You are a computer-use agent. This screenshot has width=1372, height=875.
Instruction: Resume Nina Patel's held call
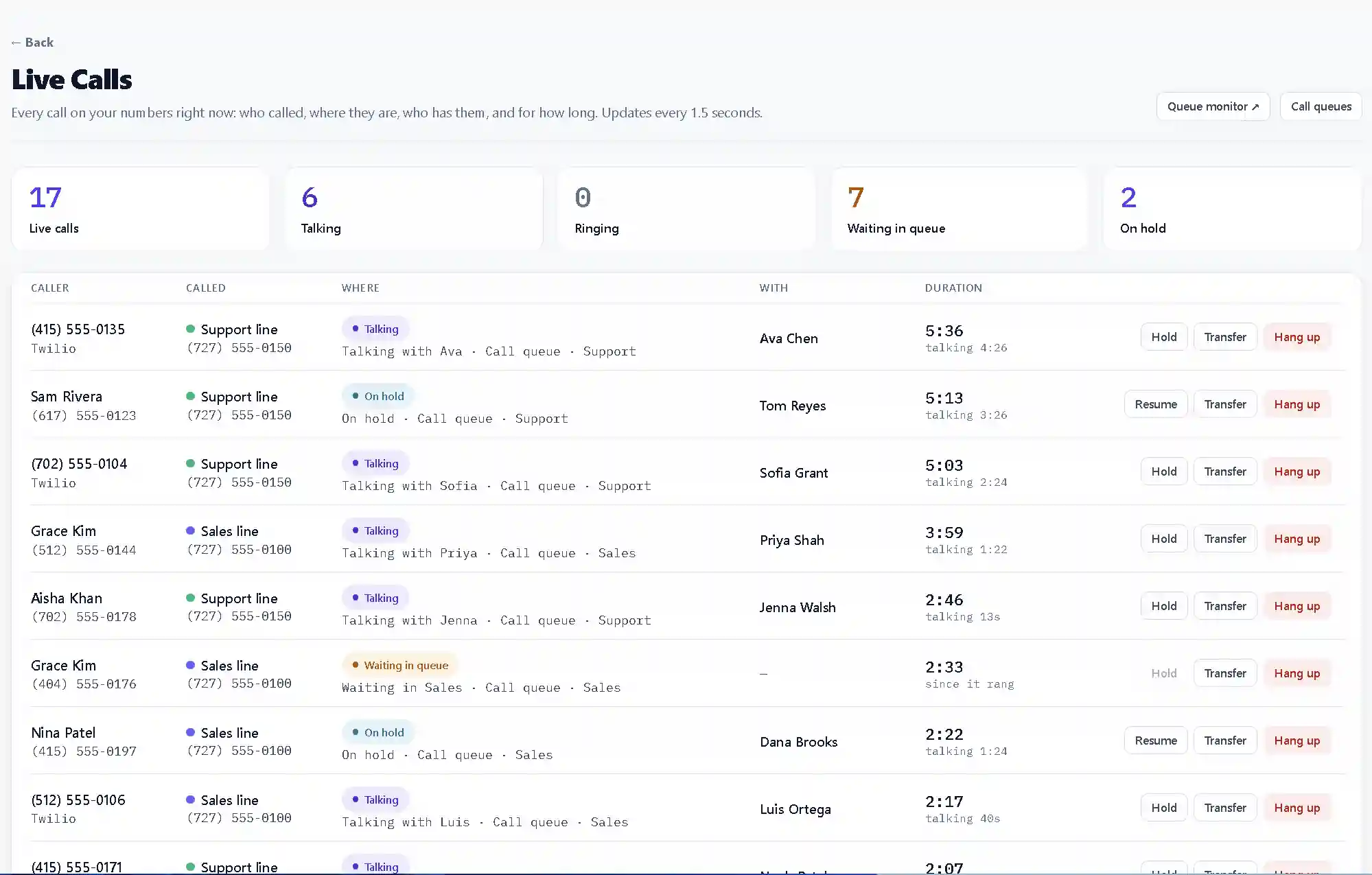[1156, 740]
